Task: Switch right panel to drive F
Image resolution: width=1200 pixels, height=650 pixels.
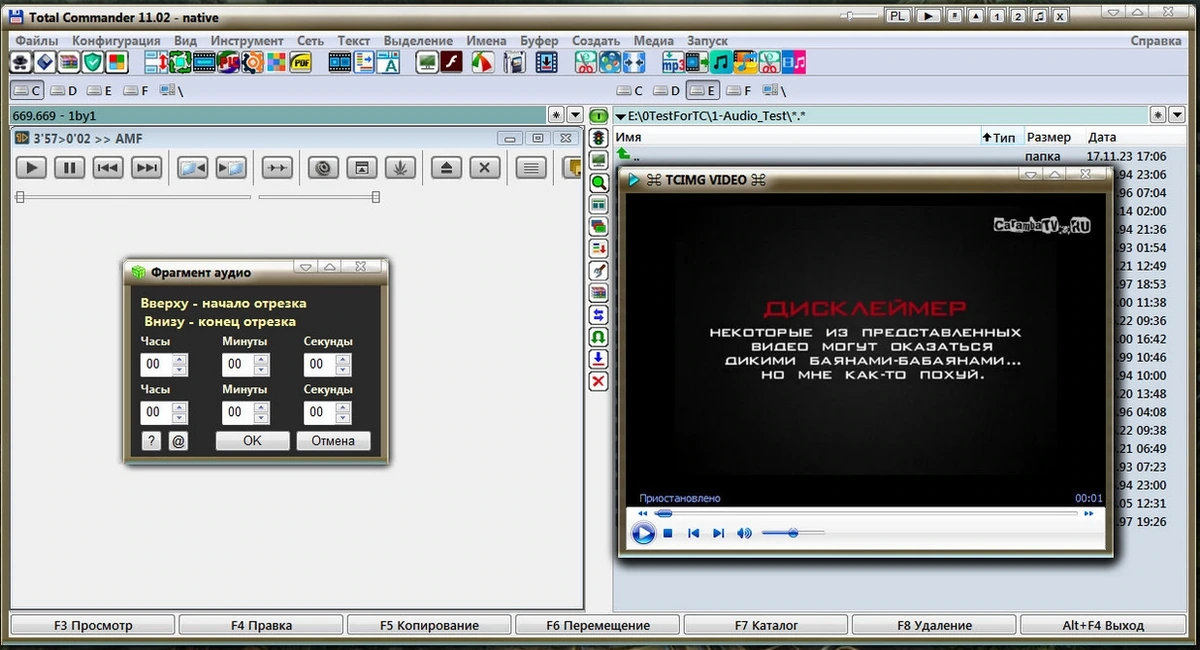Action: 736,91
